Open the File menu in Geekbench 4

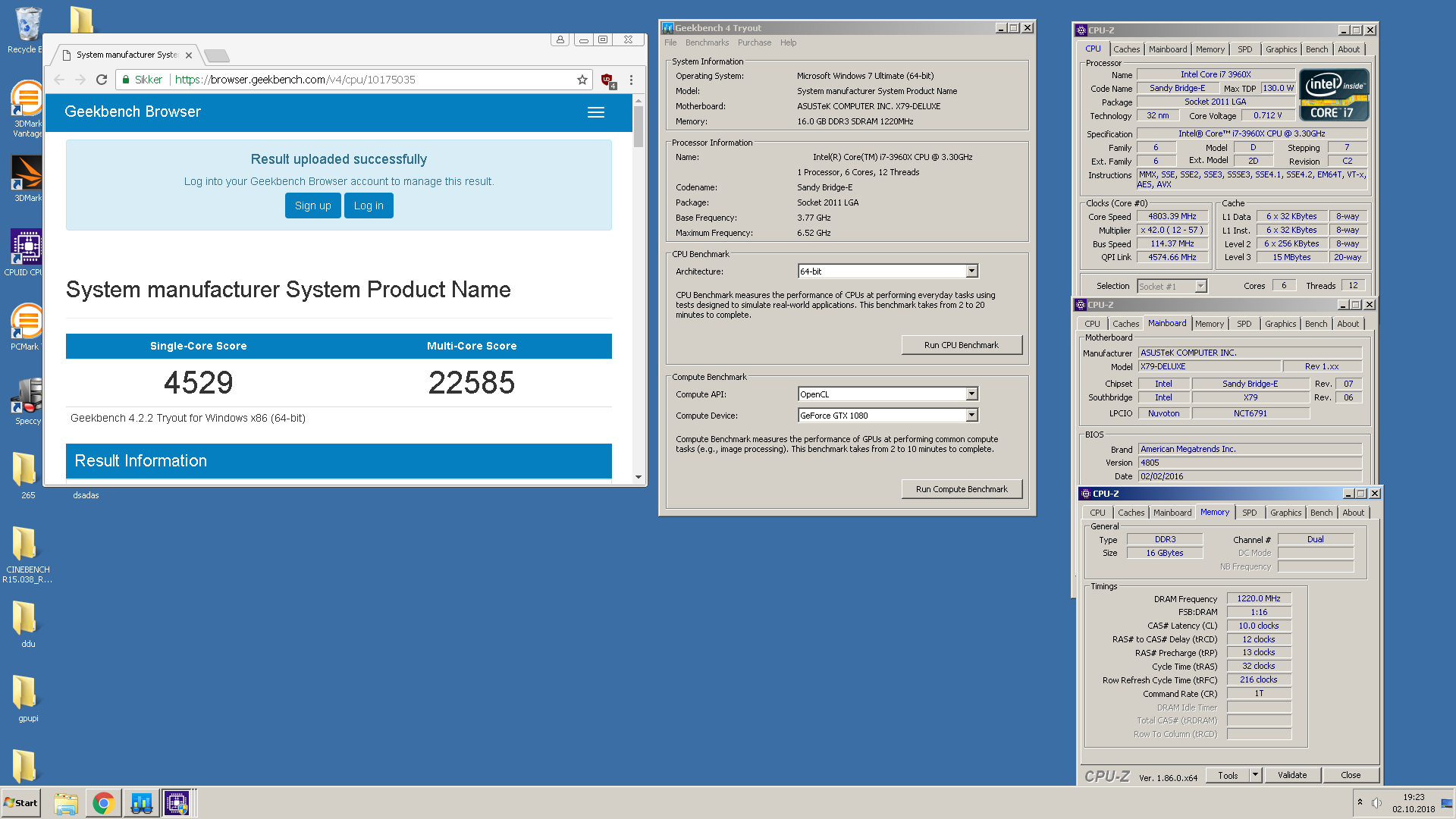(670, 42)
